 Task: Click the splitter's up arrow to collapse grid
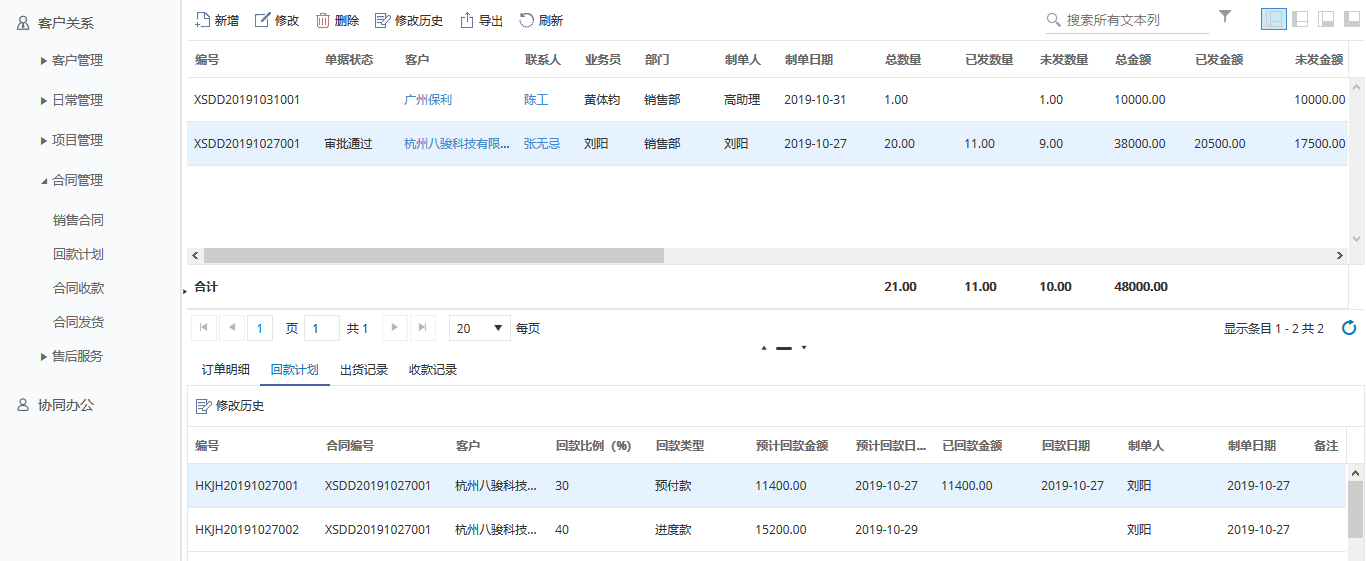tap(765, 348)
